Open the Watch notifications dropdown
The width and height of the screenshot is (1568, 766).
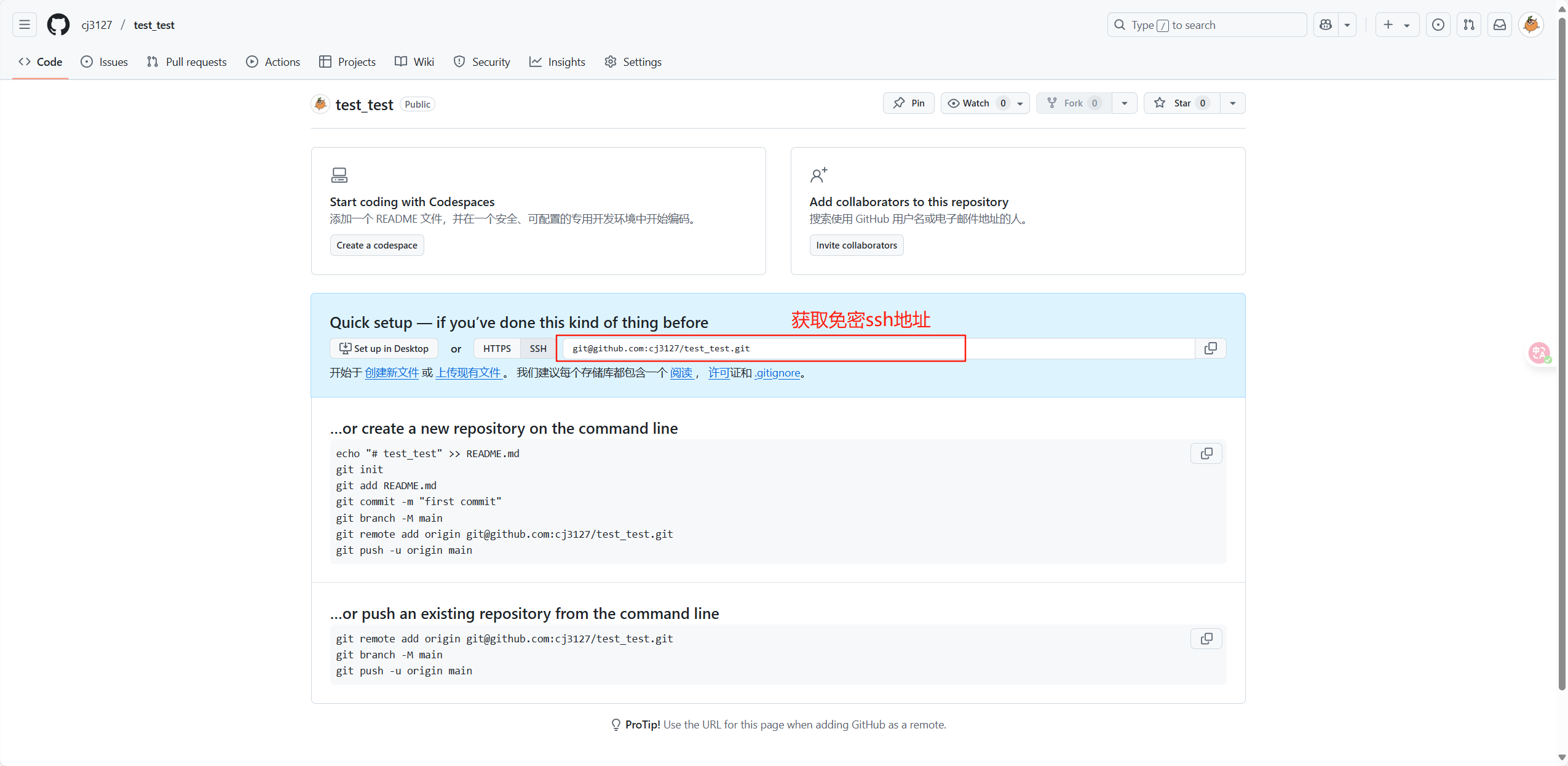pos(985,103)
